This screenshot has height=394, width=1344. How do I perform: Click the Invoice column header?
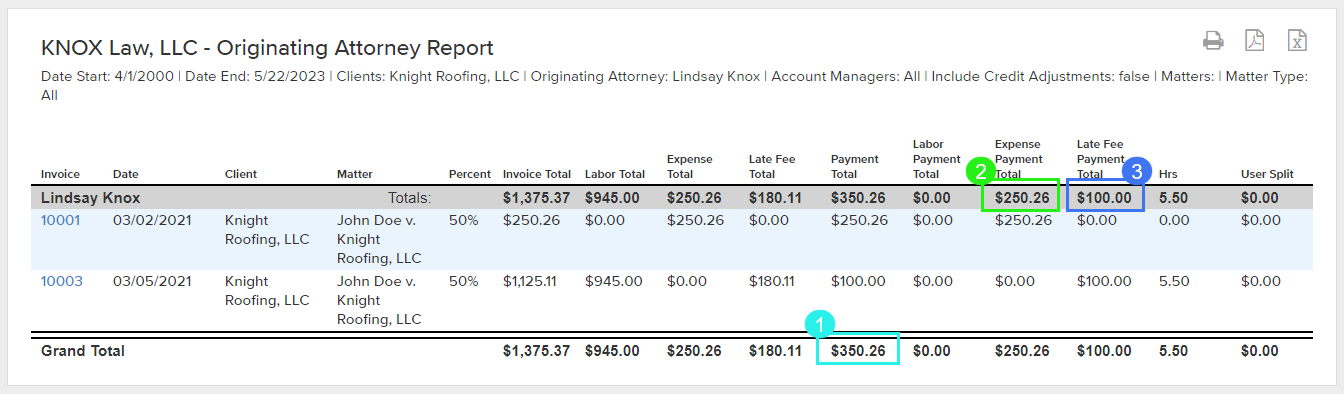60,174
